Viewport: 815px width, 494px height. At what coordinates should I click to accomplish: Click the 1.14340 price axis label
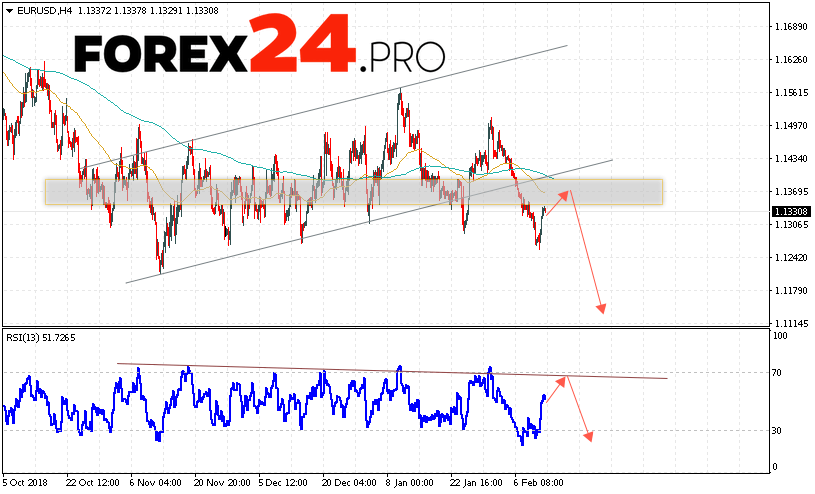[x=791, y=159]
